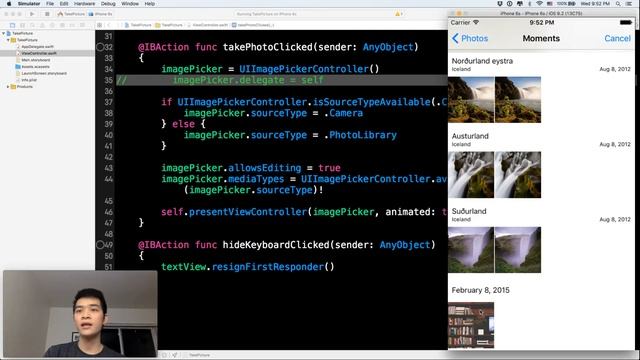
Task: Expand the Products folder disclosure triangle
Action: coord(8,87)
